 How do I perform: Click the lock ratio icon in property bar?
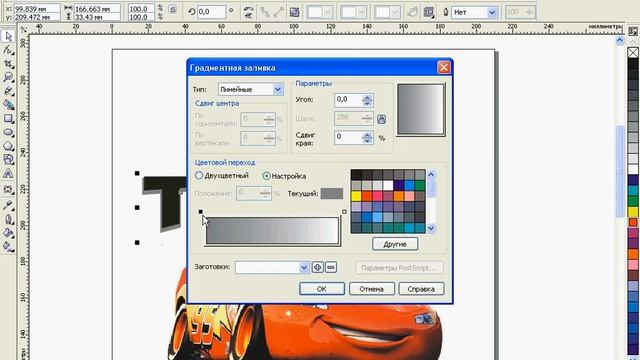tap(172, 10)
